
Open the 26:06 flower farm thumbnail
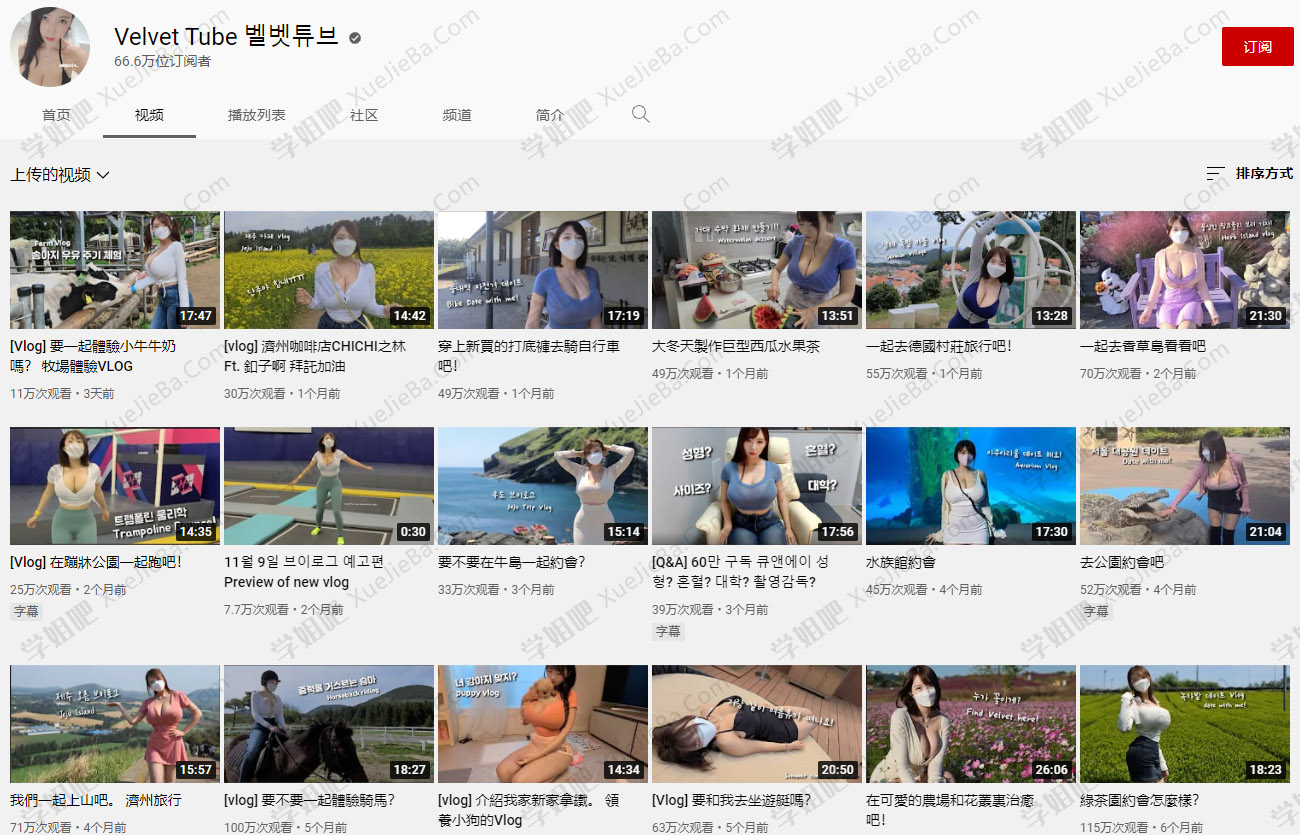pyautogui.click(x=971, y=724)
